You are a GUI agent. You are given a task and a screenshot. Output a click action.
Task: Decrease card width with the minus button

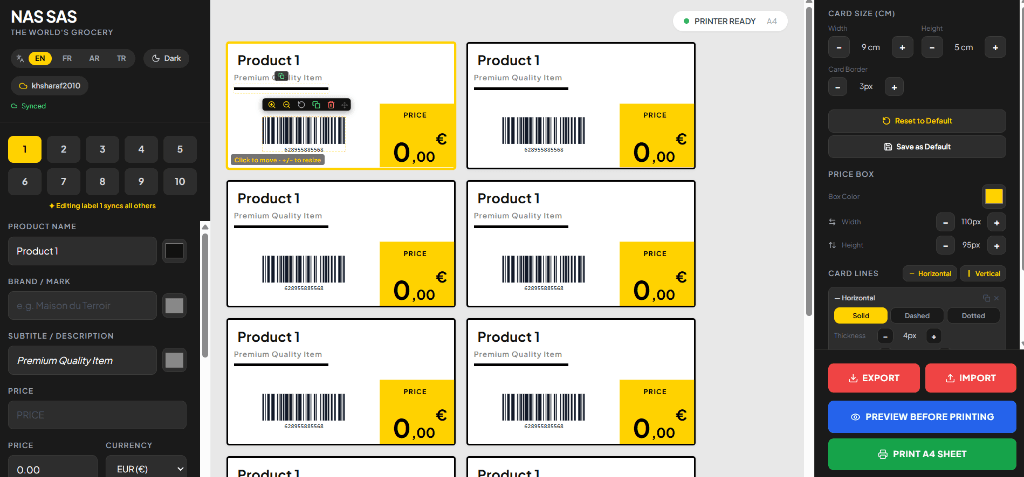click(839, 47)
